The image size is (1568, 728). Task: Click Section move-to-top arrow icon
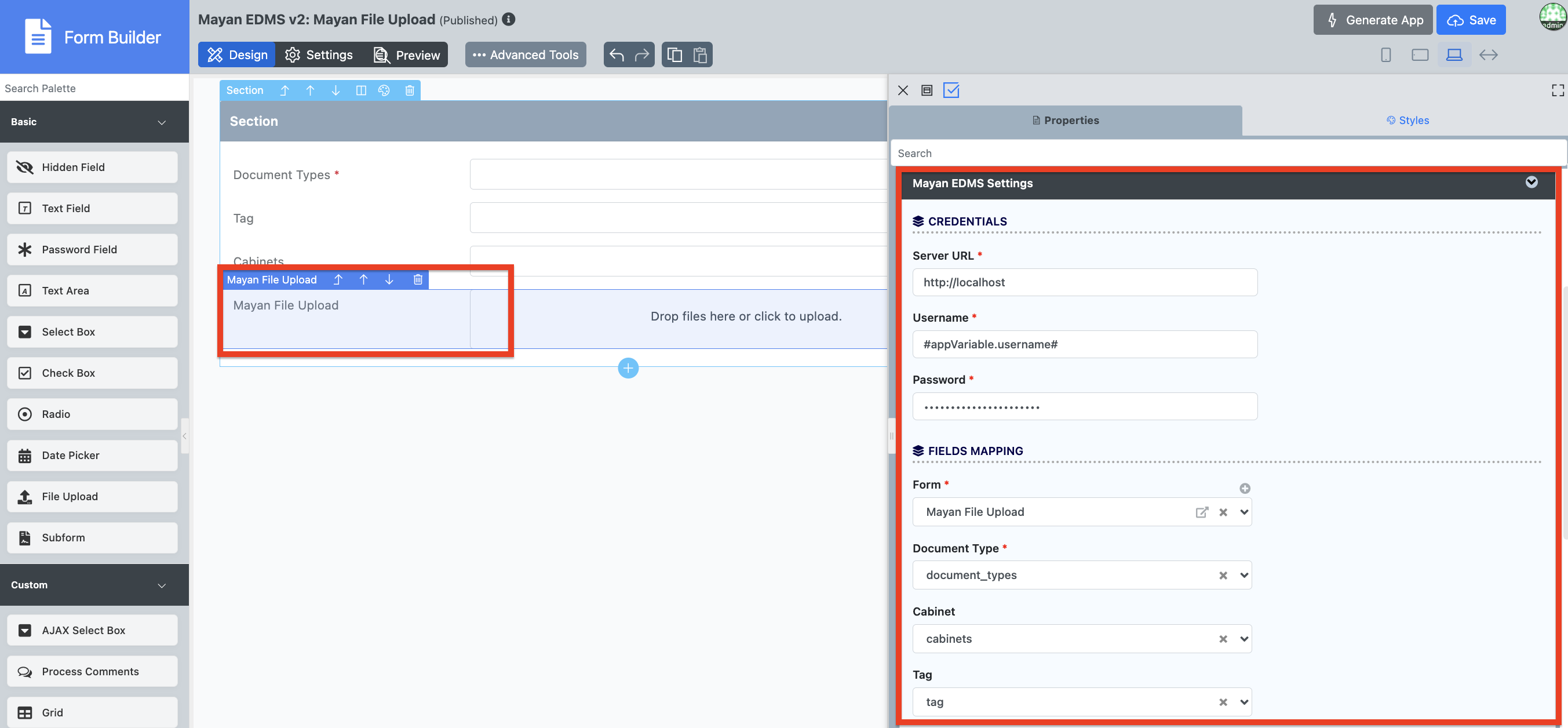285,90
